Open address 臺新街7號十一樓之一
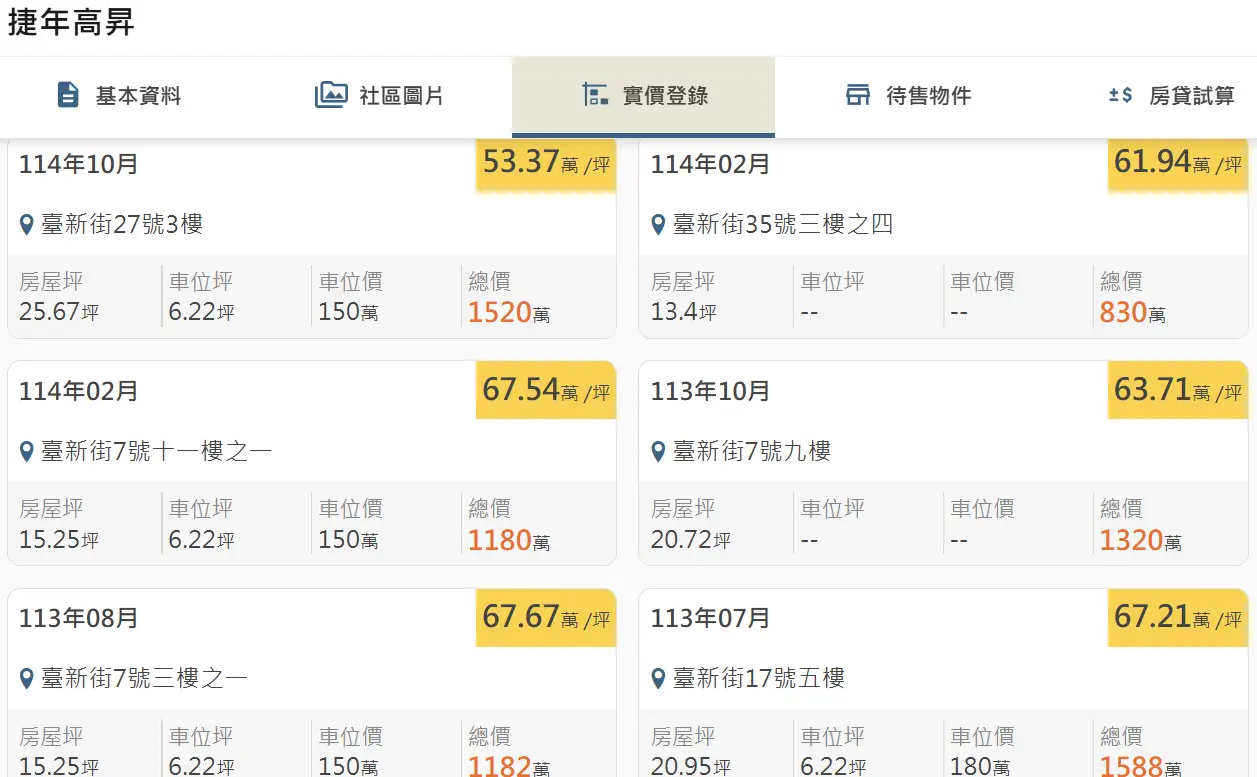 click(x=156, y=452)
